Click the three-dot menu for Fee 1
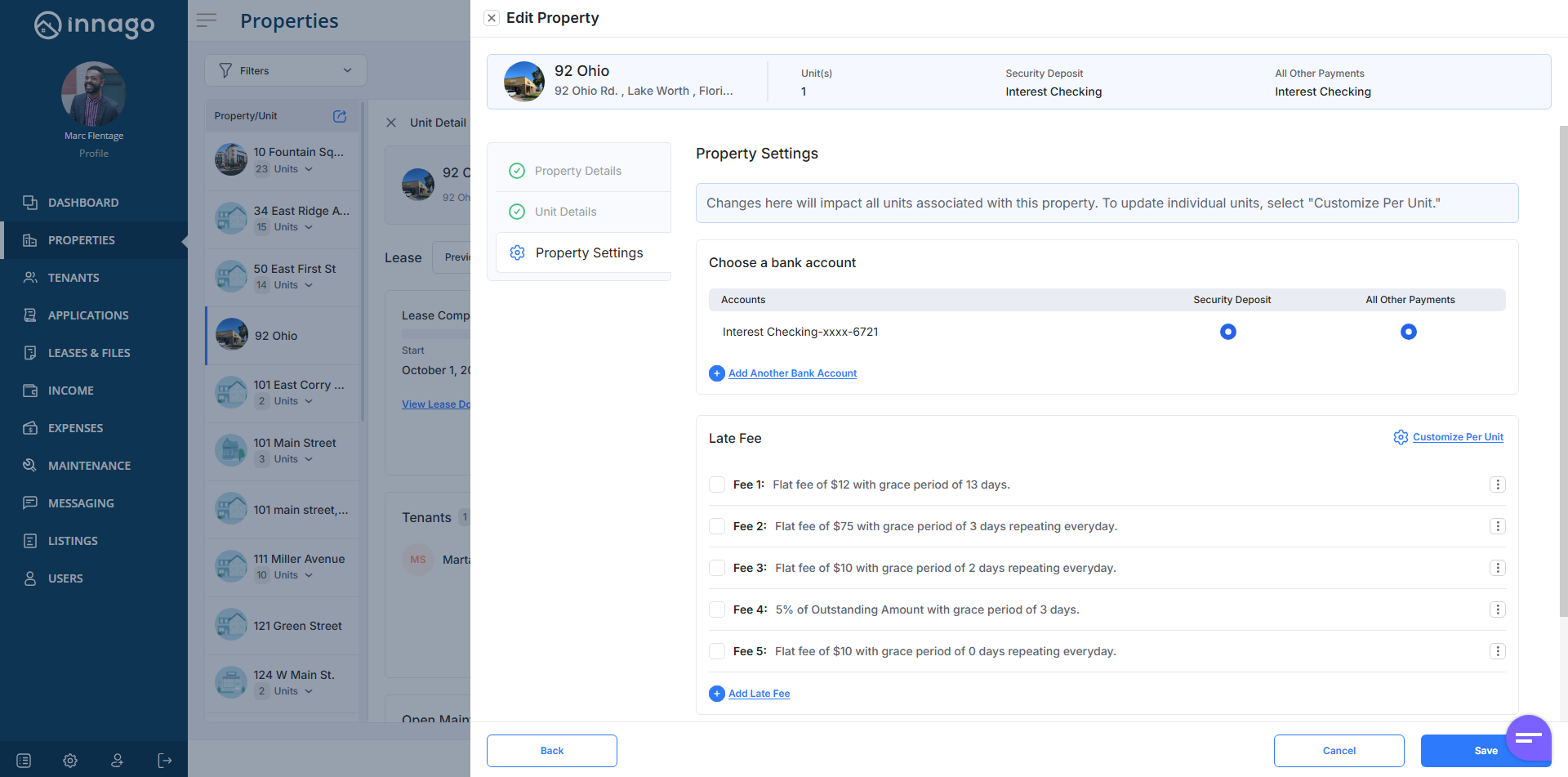The width and height of the screenshot is (1568, 777). point(1497,485)
